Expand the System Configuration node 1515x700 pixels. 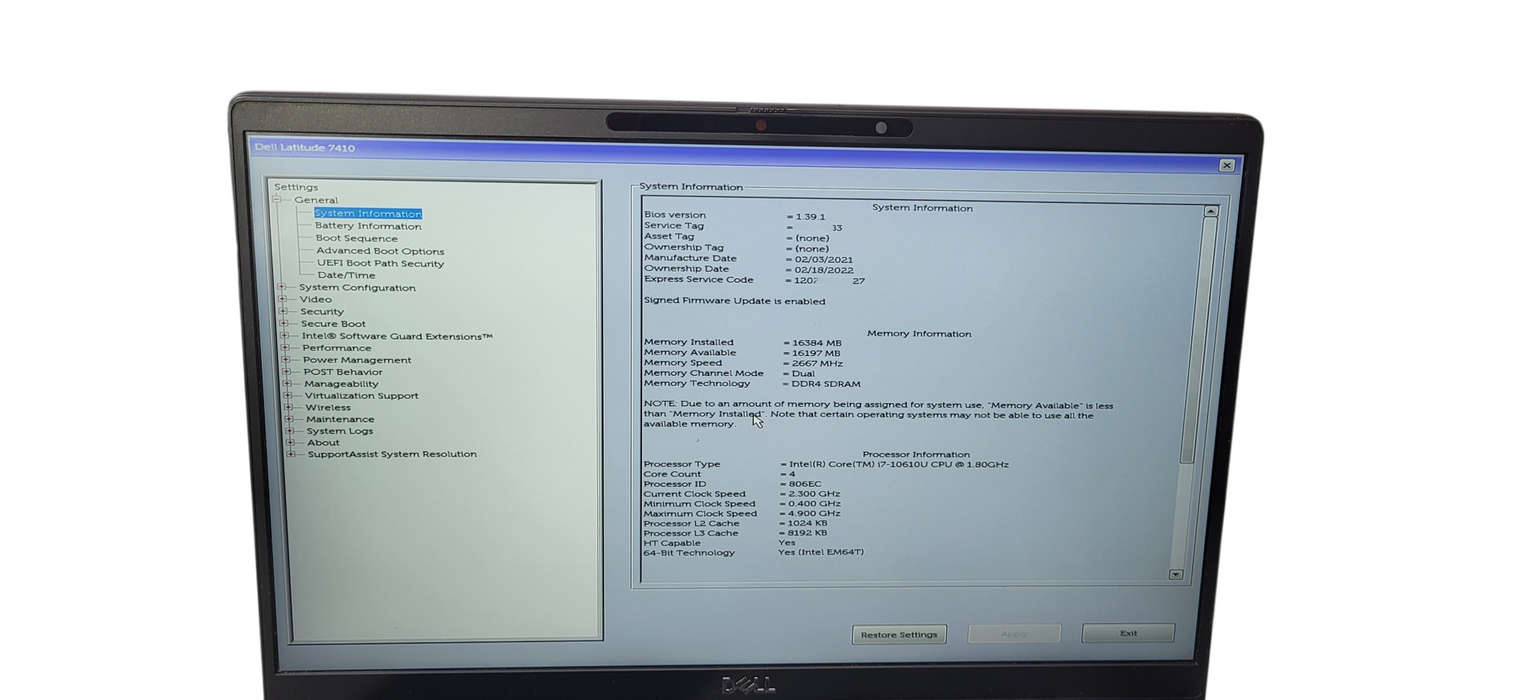tap(281, 287)
